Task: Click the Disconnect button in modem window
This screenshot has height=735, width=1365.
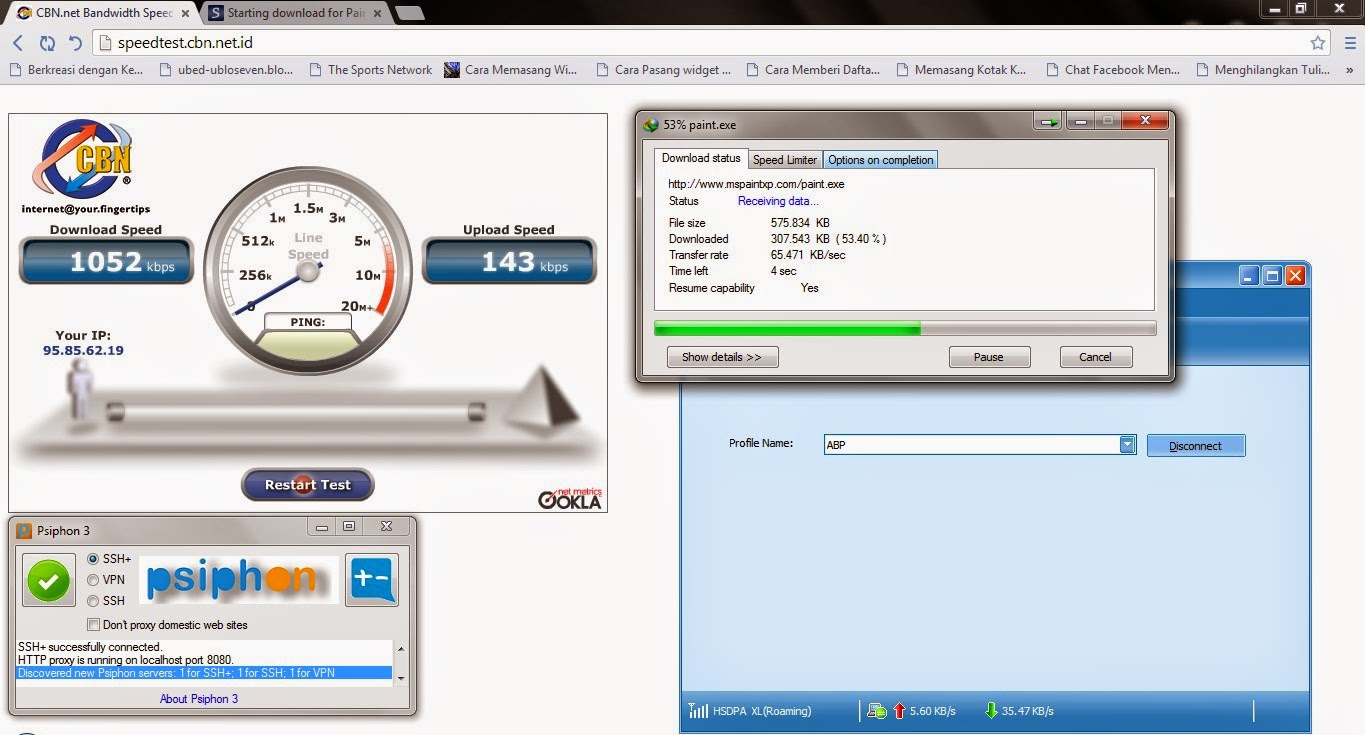Action: tap(1196, 446)
